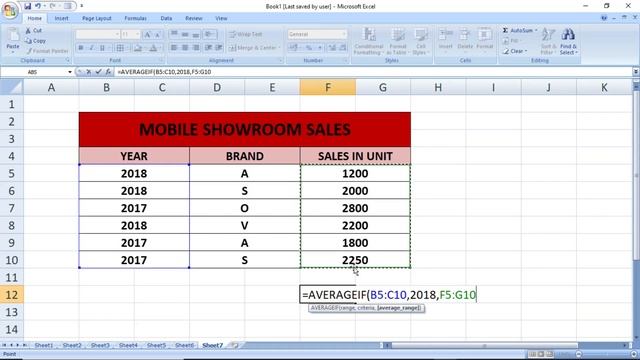Viewport: 640px width, 360px height.
Task: Cancel formula entry with X button
Action: (89, 72)
